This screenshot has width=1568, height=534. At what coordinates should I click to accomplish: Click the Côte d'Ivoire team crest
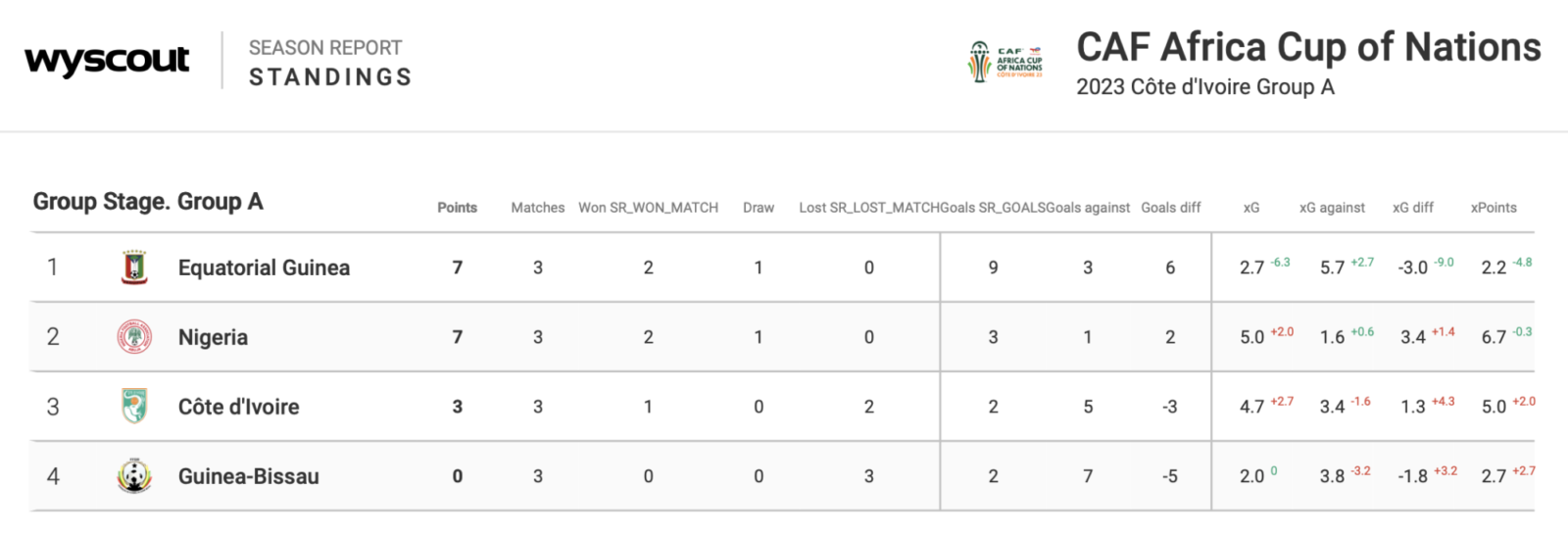[134, 407]
